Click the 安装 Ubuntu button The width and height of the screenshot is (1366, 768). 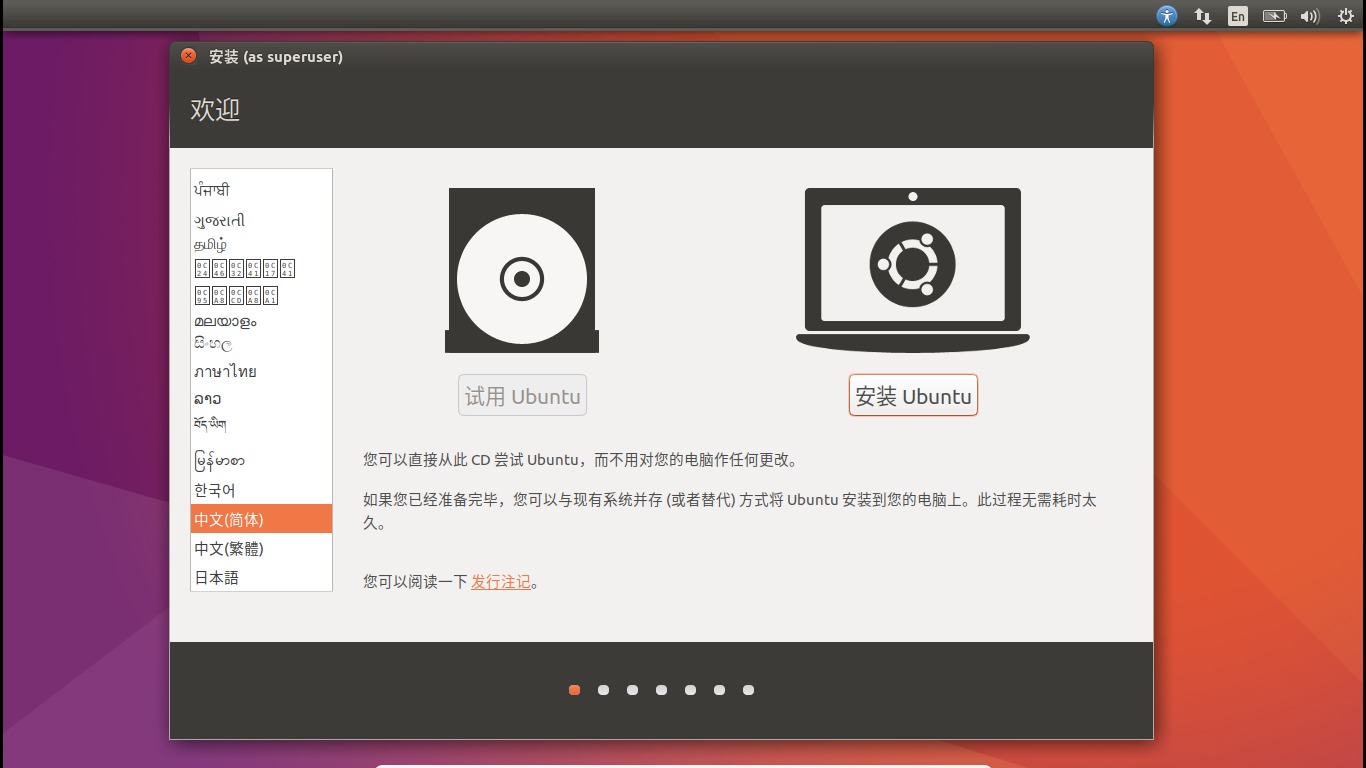pos(912,394)
